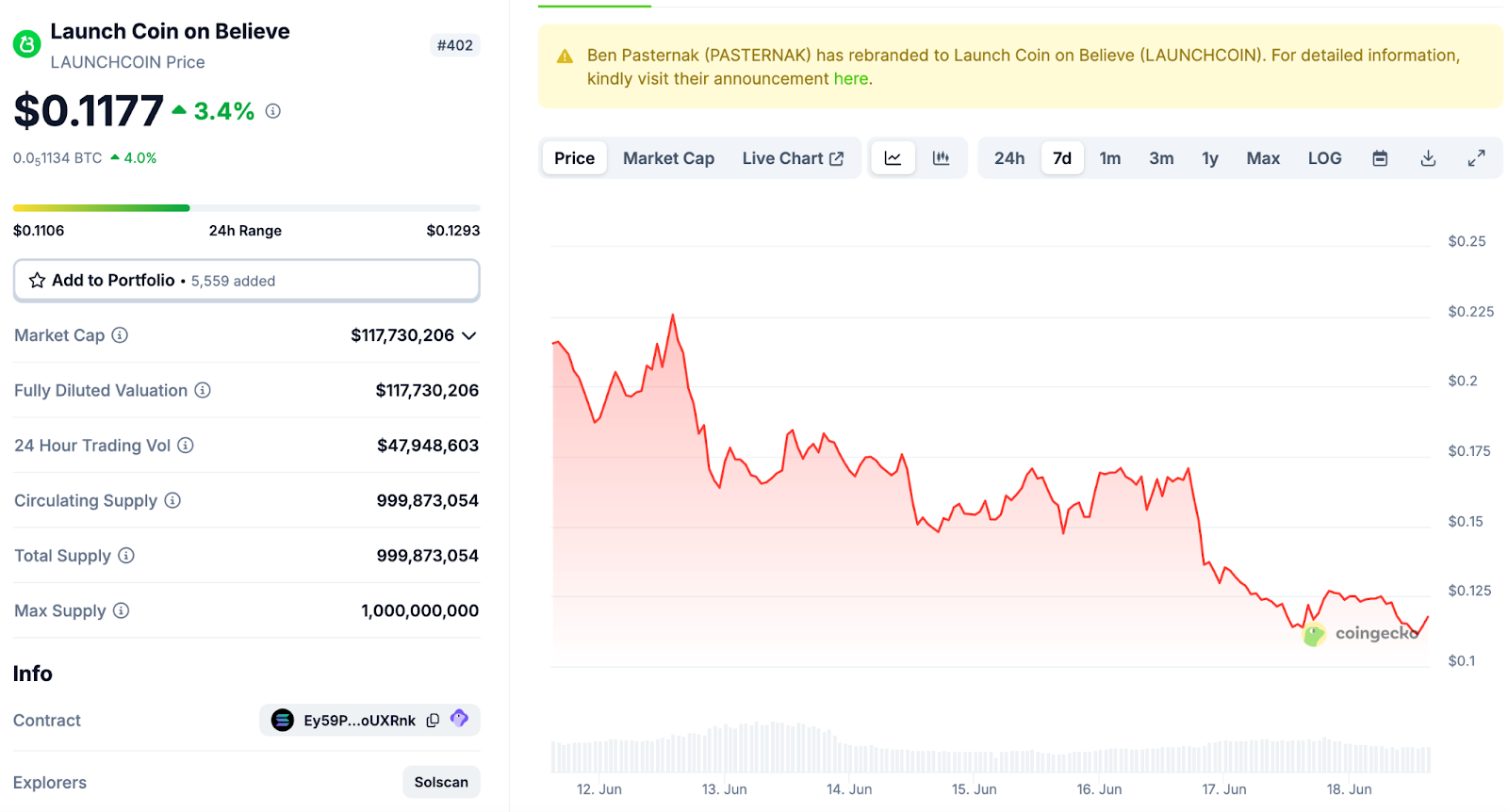Set chart range to Max
This screenshot has width=1508, height=812.
[1263, 158]
